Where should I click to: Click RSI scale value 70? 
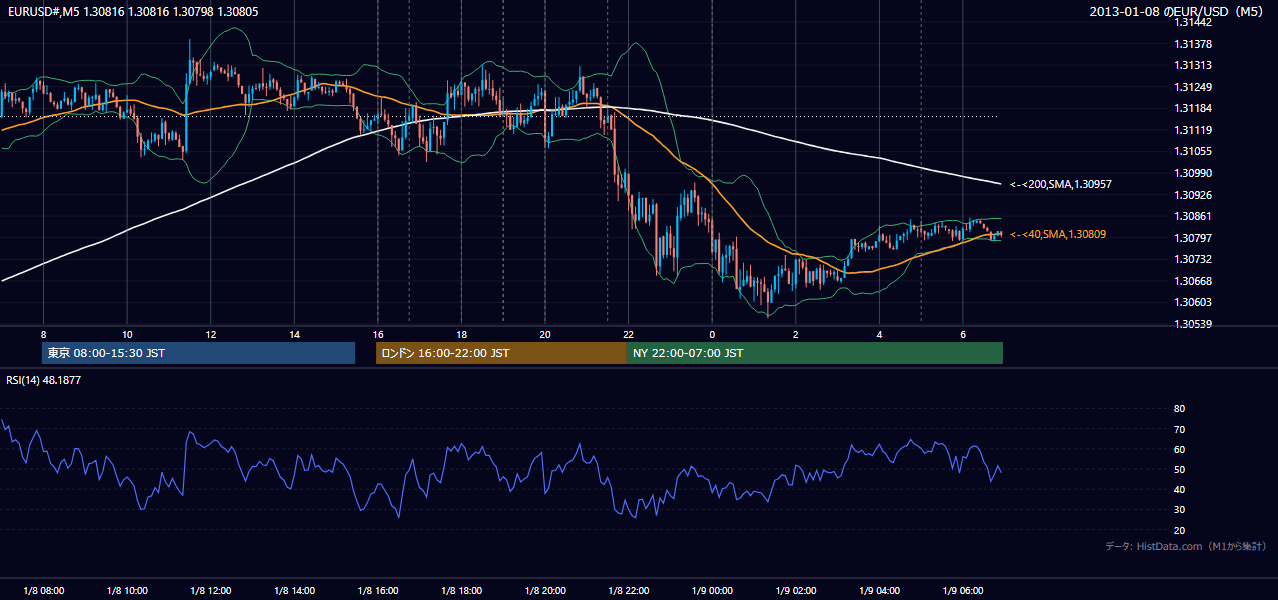(1180, 429)
